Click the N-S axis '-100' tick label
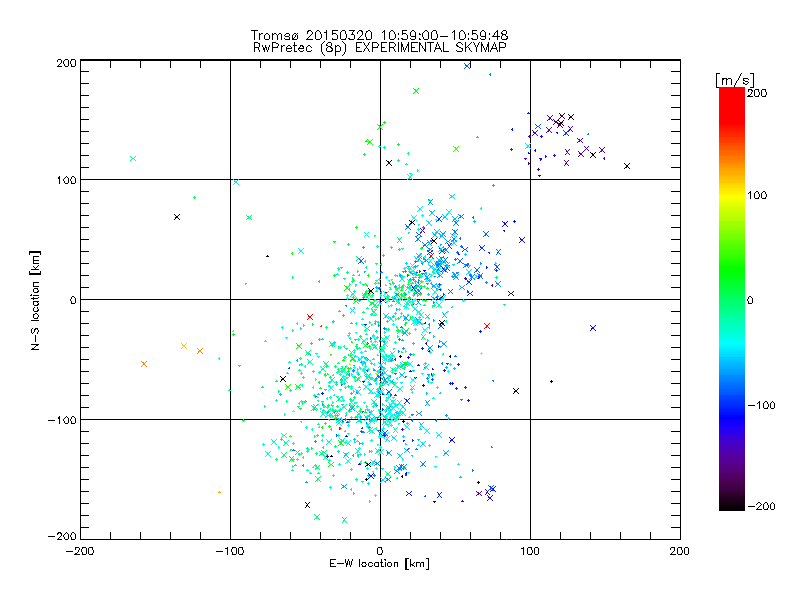This screenshot has height=600, width=800. [62, 420]
